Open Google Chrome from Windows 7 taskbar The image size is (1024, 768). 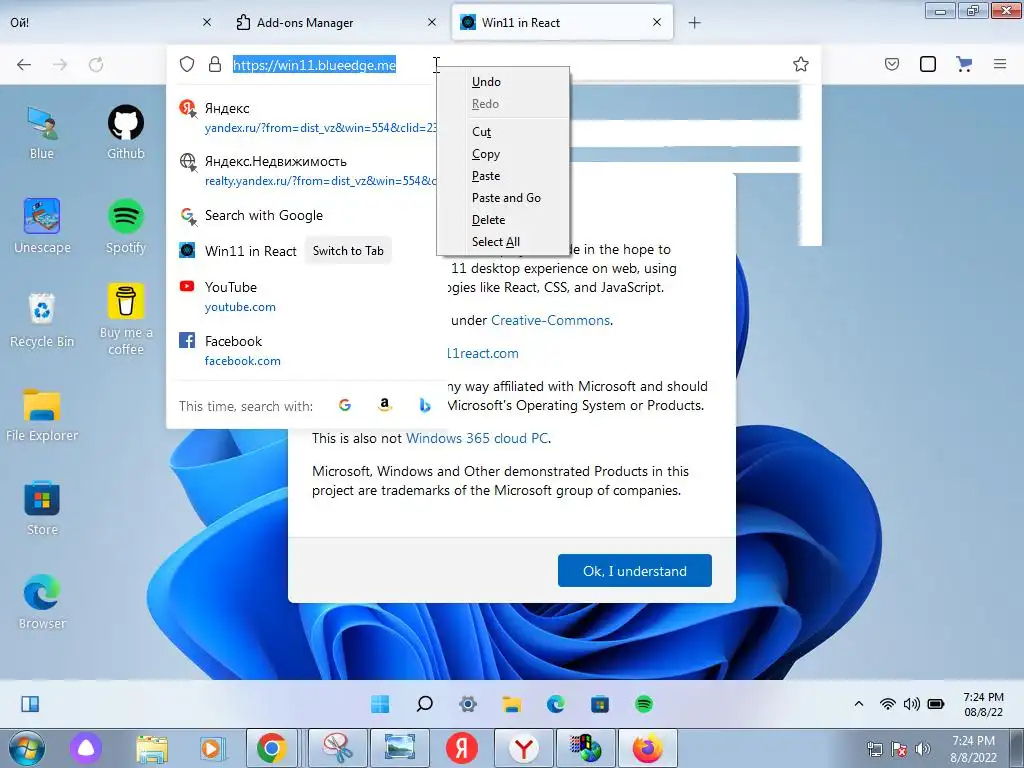[x=272, y=748]
